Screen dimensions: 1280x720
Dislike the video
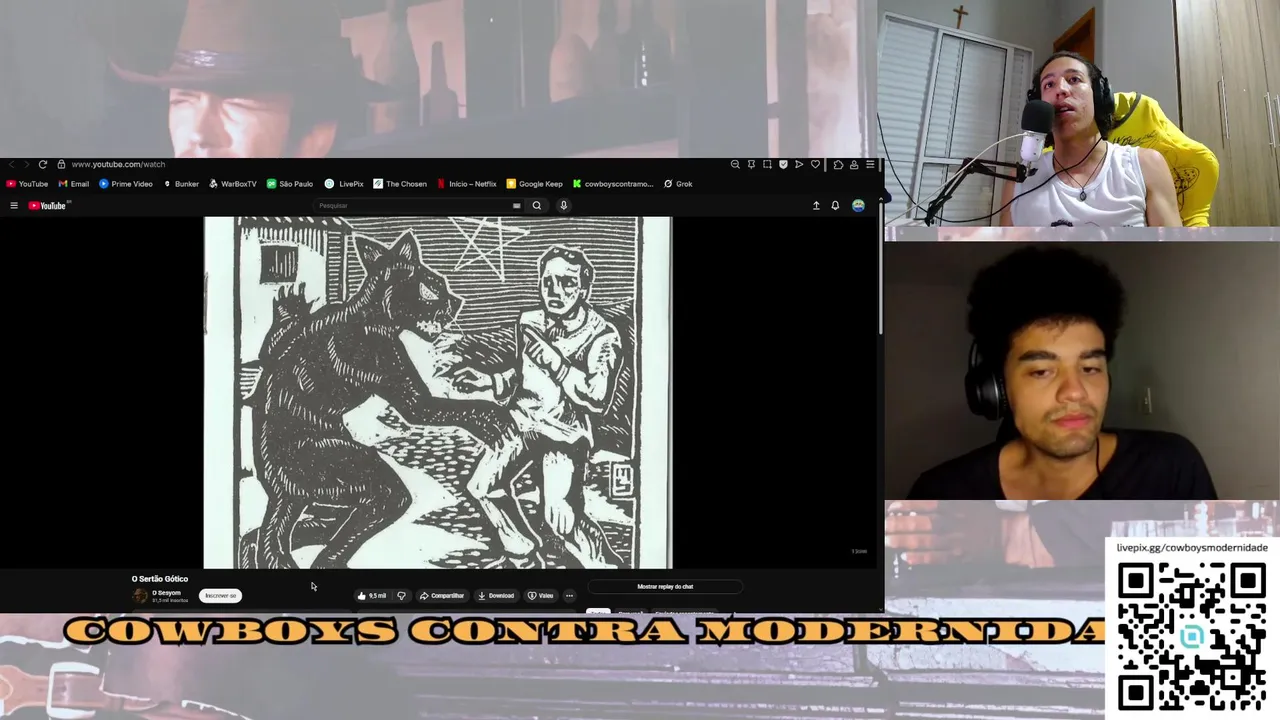401,596
